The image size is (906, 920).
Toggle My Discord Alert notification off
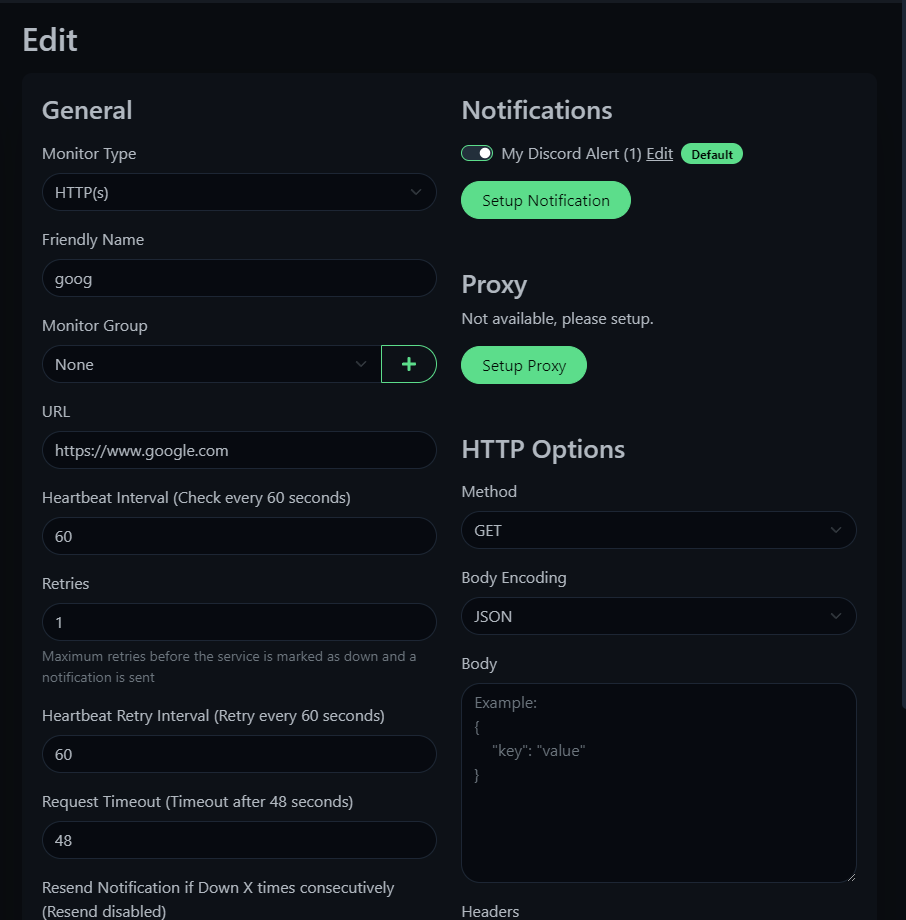[x=477, y=153]
